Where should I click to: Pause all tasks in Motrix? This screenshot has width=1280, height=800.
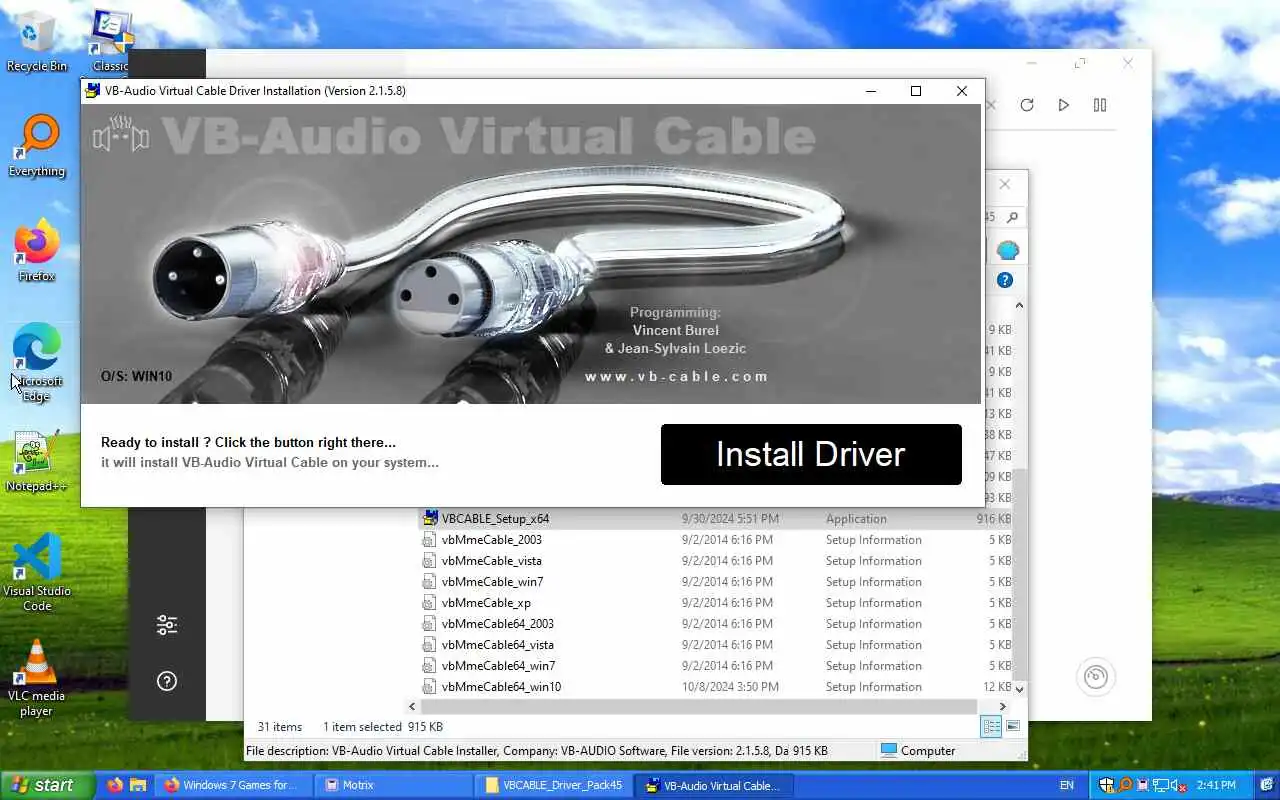[x=1100, y=105]
